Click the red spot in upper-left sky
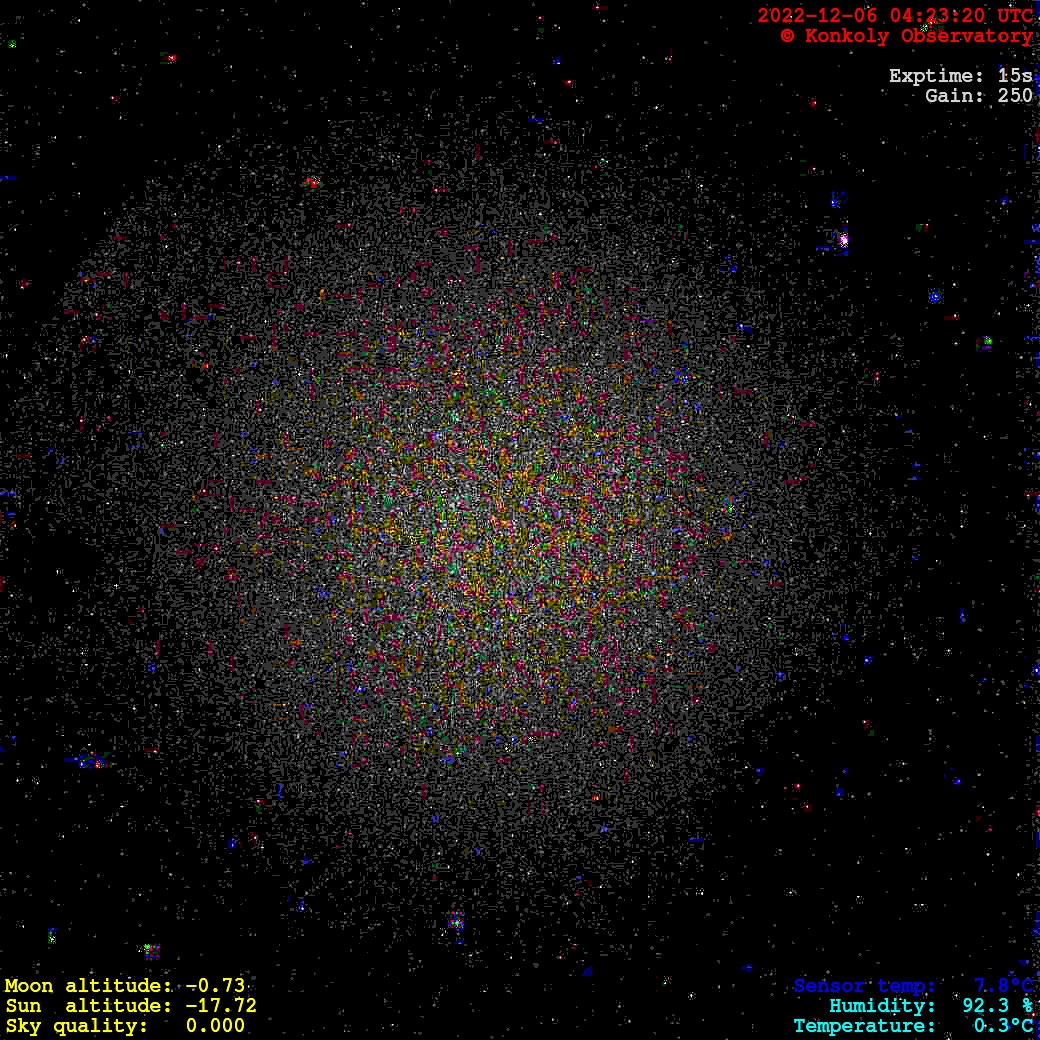 click(312, 182)
